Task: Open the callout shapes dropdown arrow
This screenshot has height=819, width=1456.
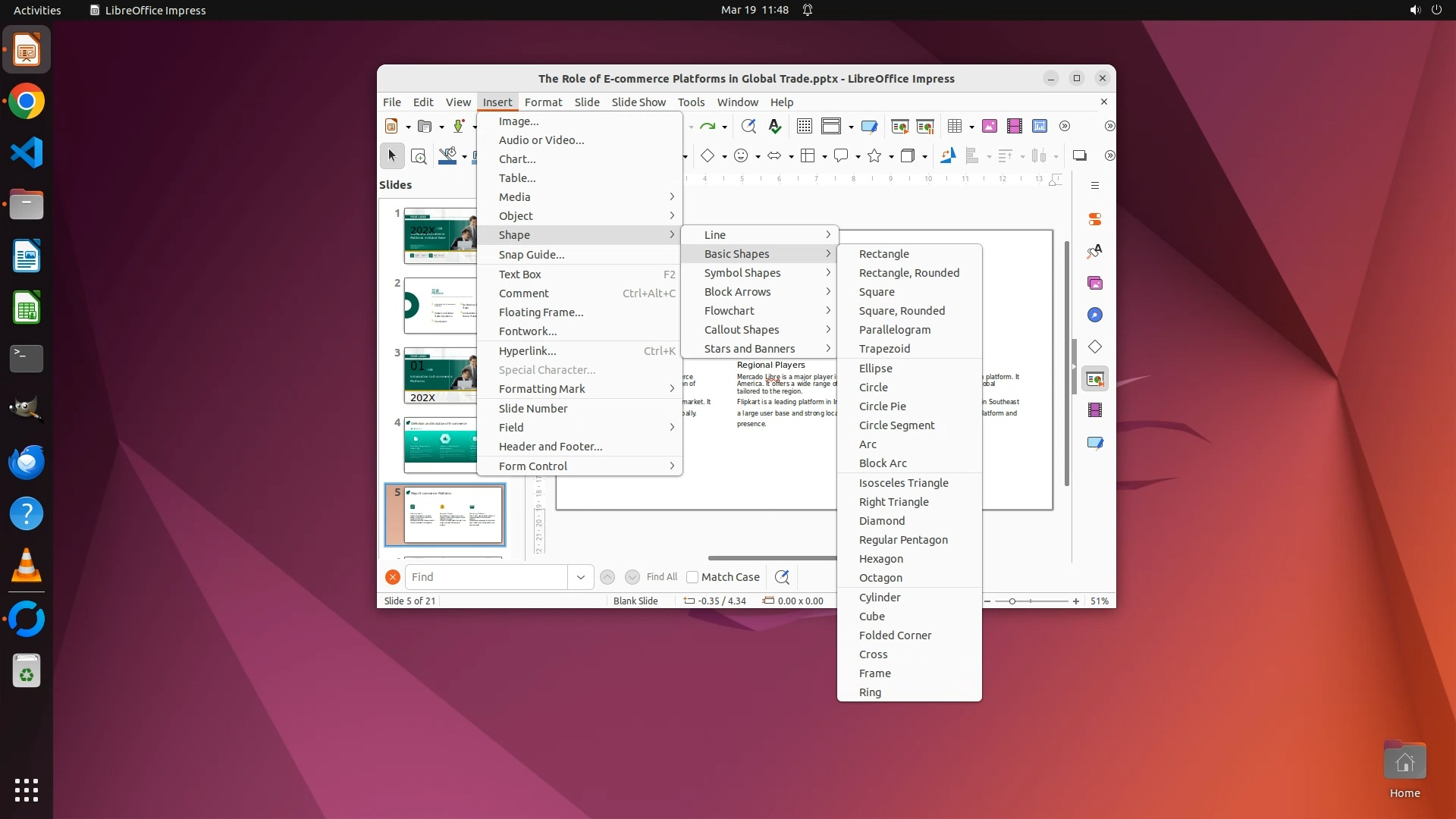Action: (x=858, y=157)
